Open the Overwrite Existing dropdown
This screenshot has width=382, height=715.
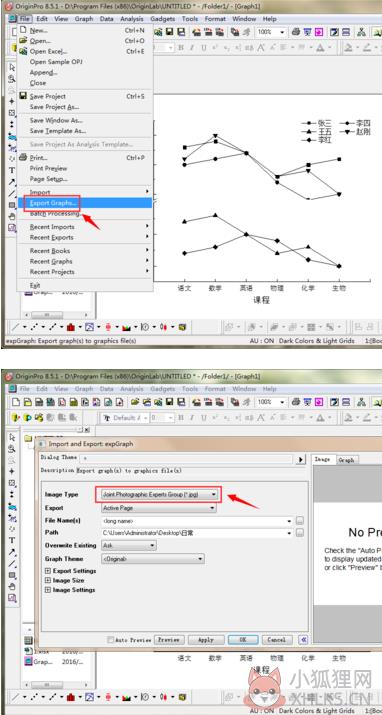tap(129, 545)
